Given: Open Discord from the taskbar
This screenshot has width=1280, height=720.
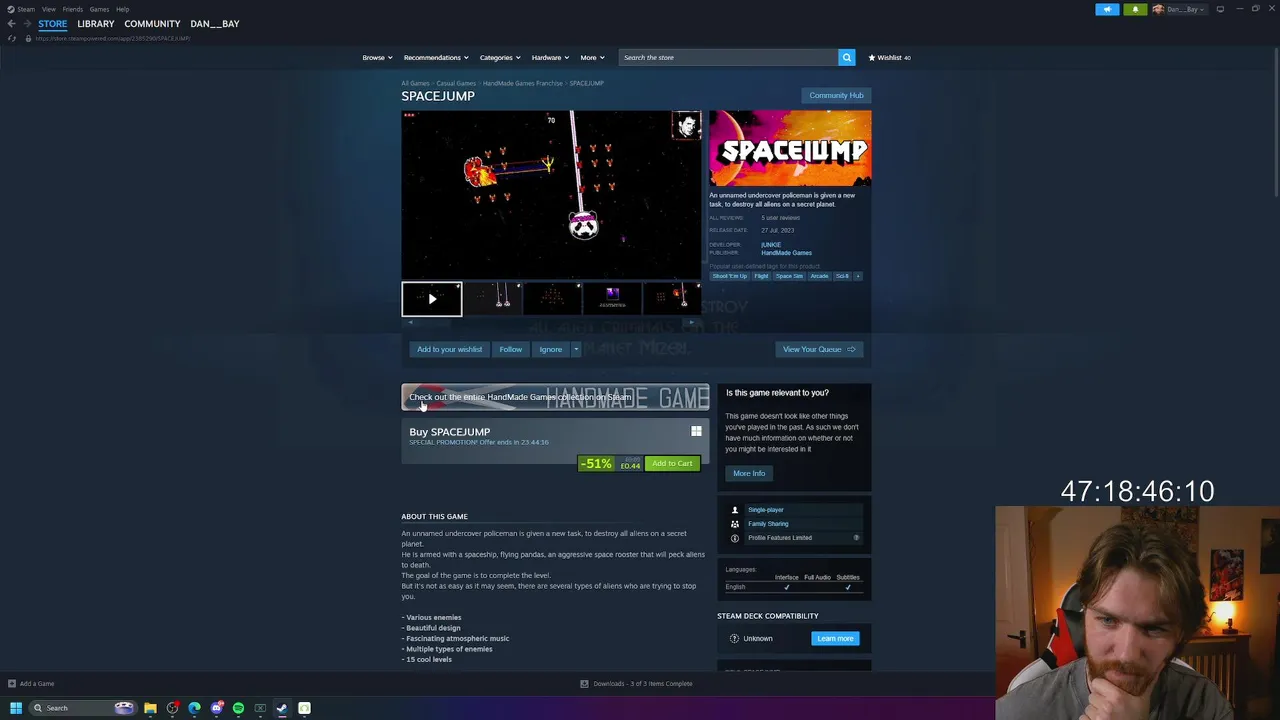Looking at the screenshot, I should coord(216,708).
